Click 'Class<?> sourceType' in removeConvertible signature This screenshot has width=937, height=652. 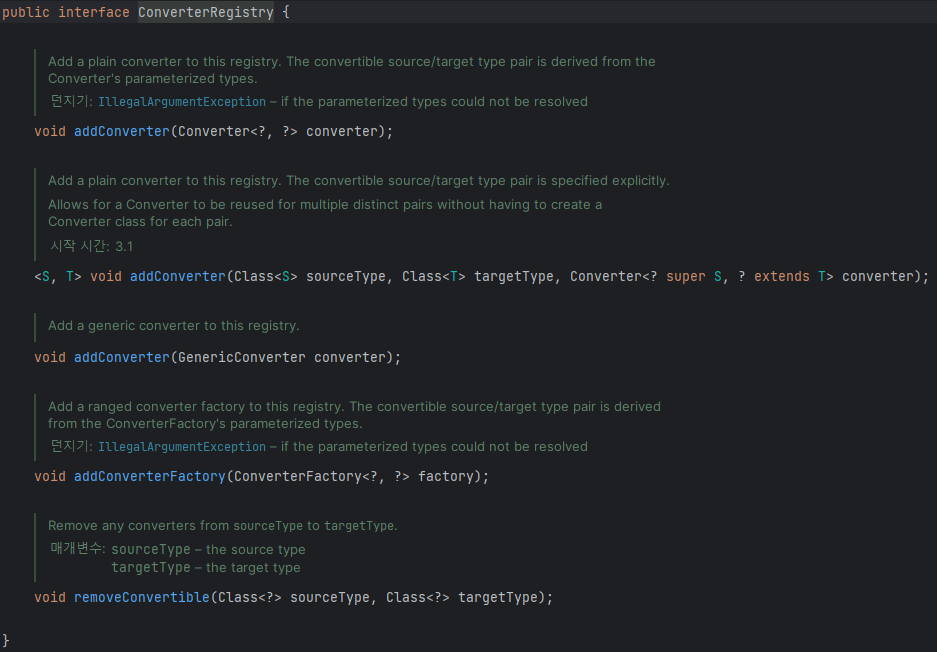(x=293, y=597)
